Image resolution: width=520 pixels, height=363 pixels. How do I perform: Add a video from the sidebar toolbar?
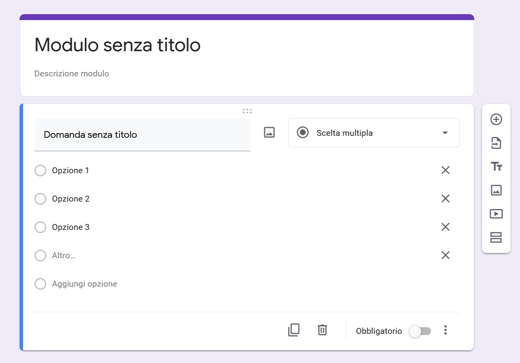496,214
